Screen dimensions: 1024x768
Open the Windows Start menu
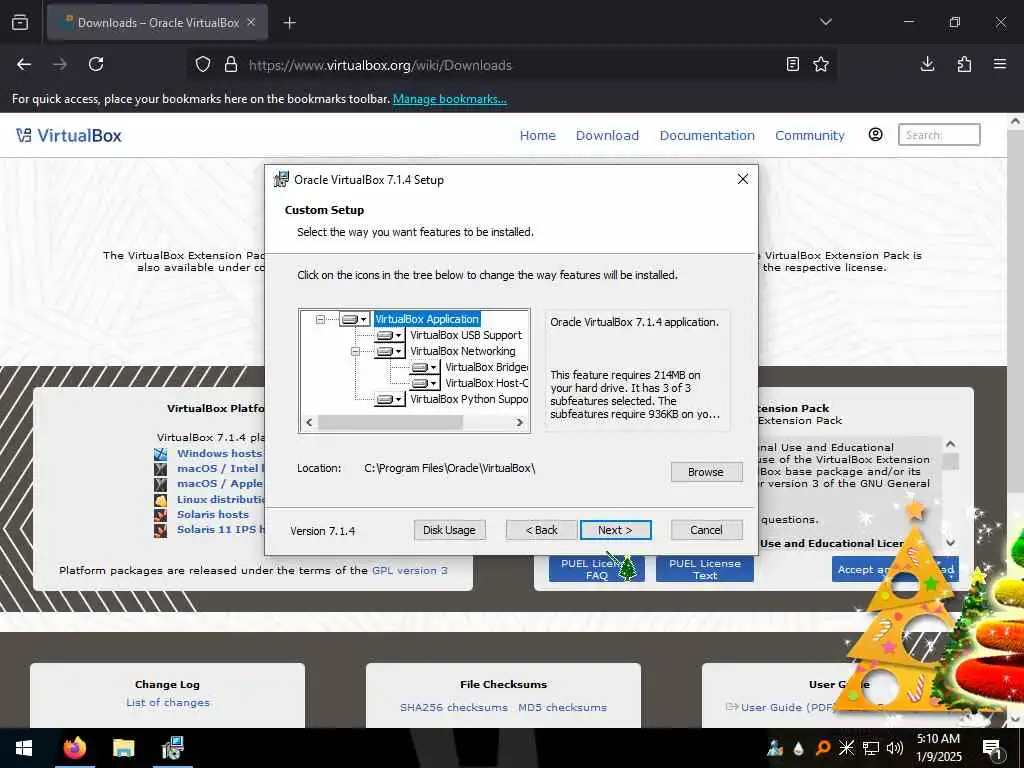pyautogui.click(x=24, y=748)
